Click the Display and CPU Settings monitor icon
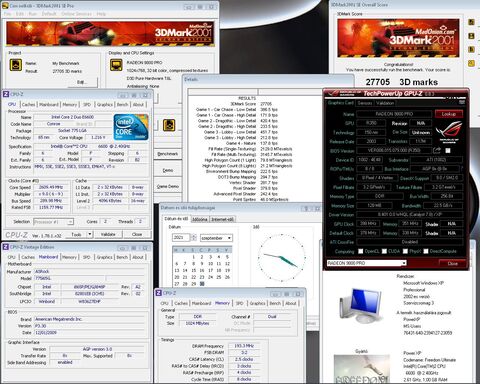480x384 pixels. (116, 65)
